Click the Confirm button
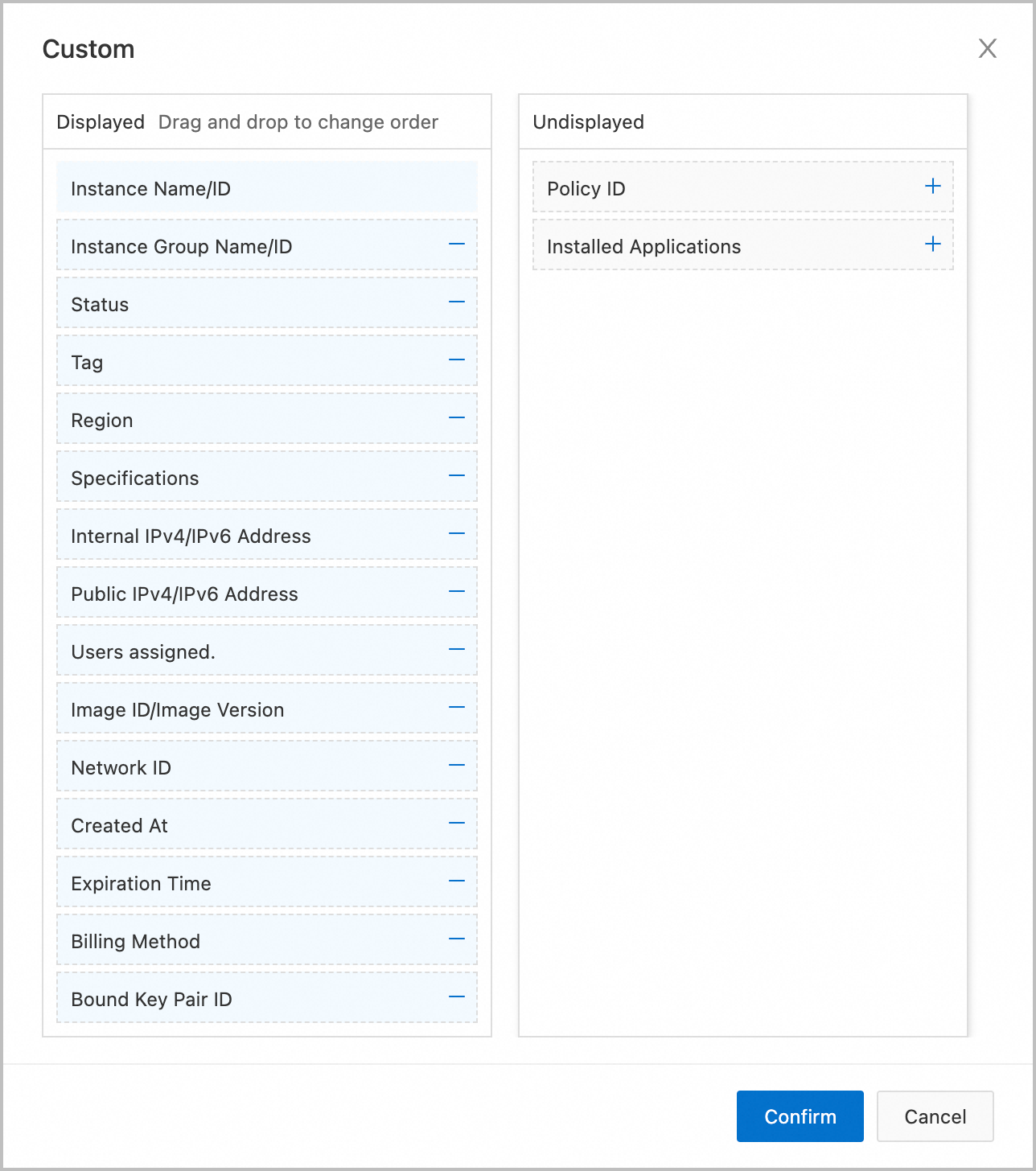The image size is (1036, 1171). [800, 1116]
